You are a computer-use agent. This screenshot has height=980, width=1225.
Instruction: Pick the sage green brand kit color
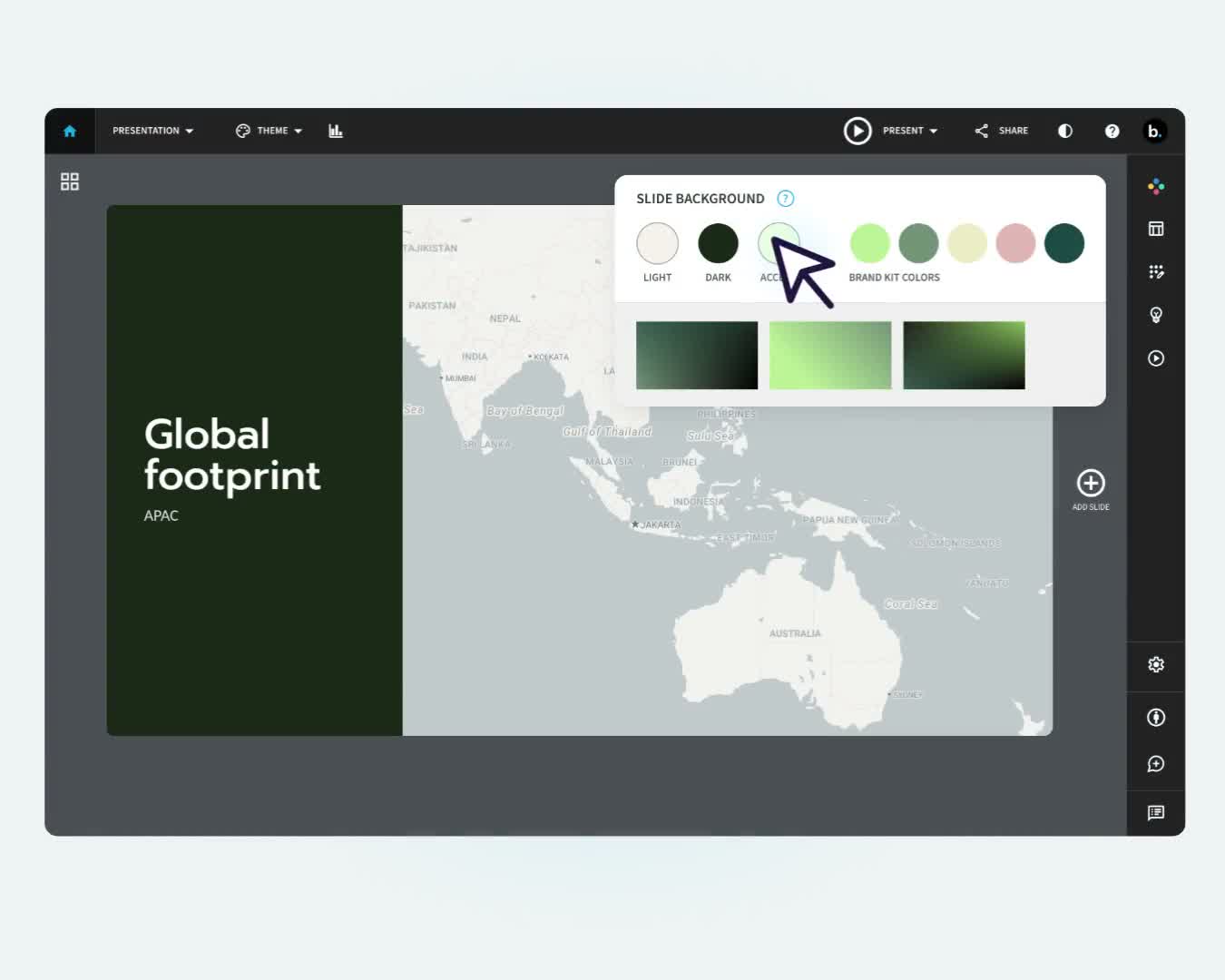point(918,243)
